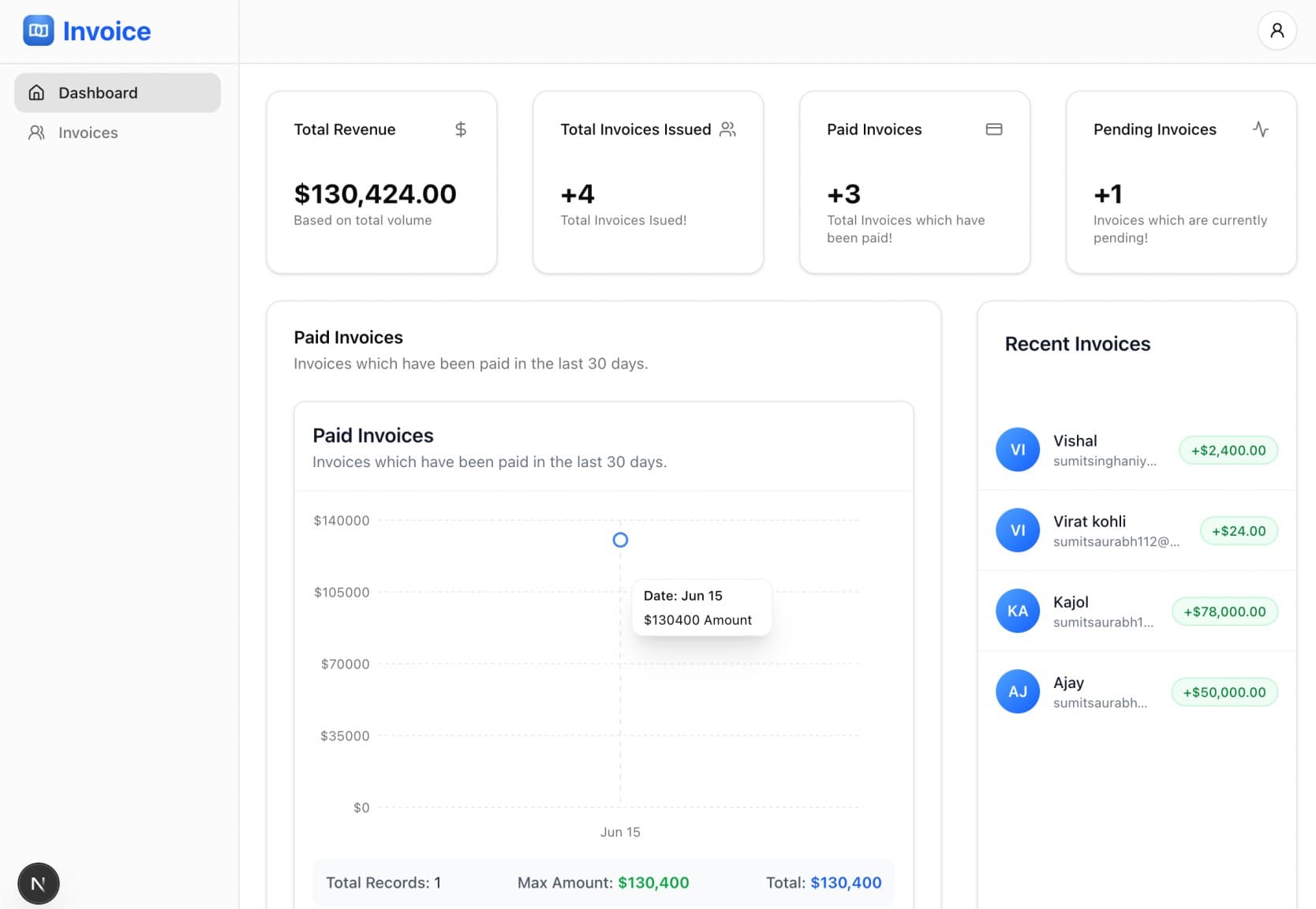
Task: Click the users icon on Total Invoices Issued card
Action: pyautogui.click(x=728, y=129)
